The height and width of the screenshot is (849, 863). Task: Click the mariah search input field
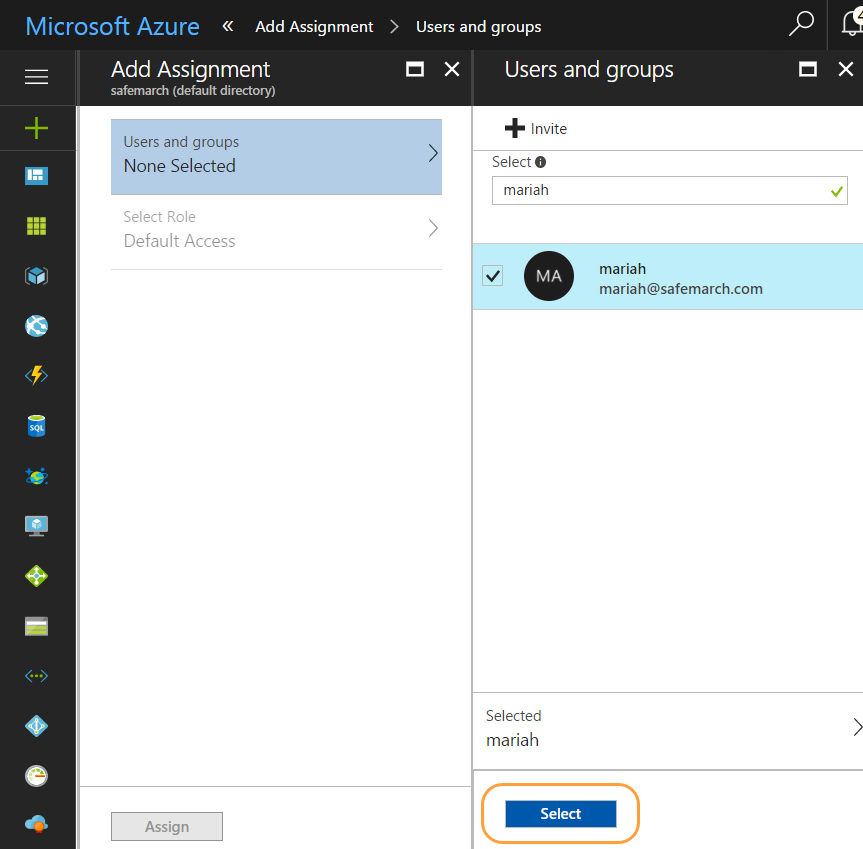pyautogui.click(x=670, y=190)
